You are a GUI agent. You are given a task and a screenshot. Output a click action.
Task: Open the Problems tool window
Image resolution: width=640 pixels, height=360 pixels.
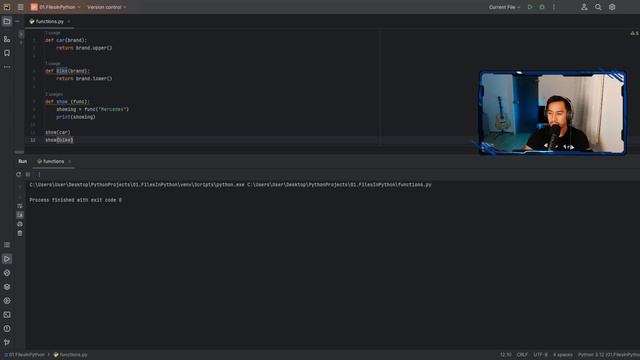(x=7, y=329)
